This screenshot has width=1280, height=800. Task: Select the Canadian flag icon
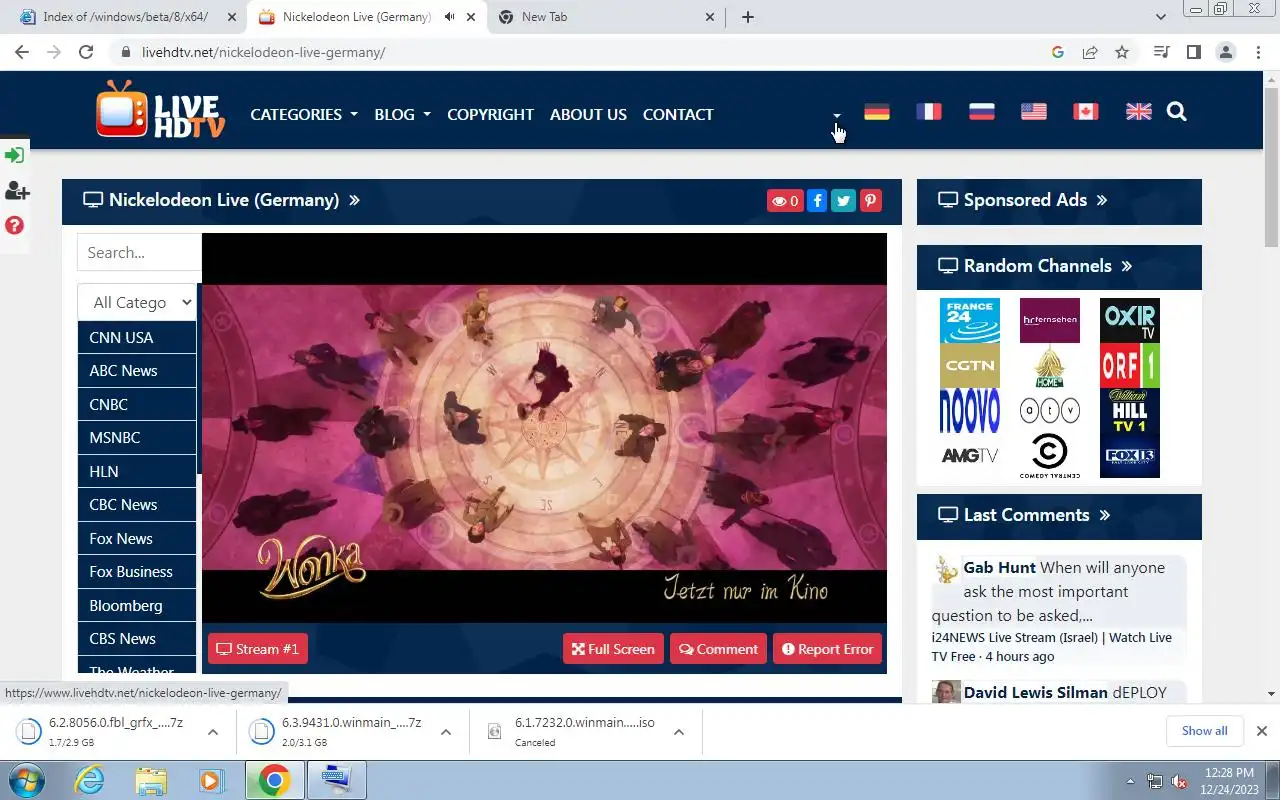coord(1086,112)
